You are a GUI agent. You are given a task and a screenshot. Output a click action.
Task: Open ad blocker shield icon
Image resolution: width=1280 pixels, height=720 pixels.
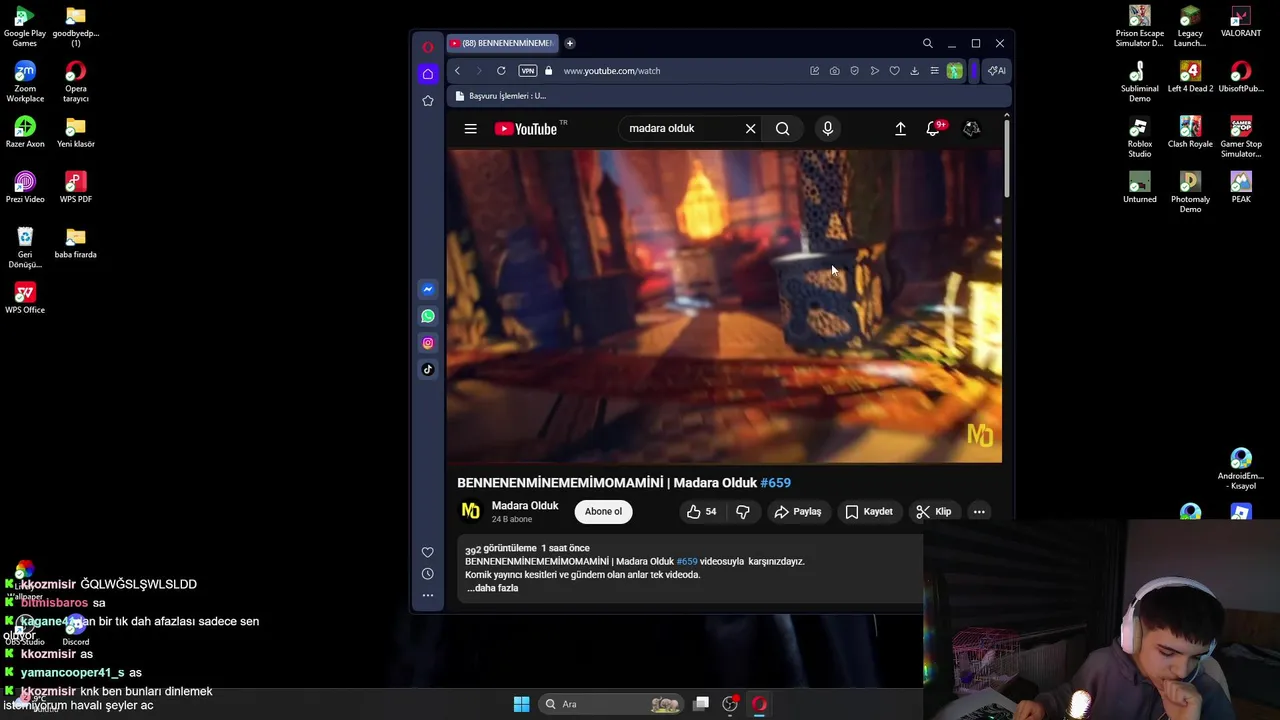click(x=854, y=71)
